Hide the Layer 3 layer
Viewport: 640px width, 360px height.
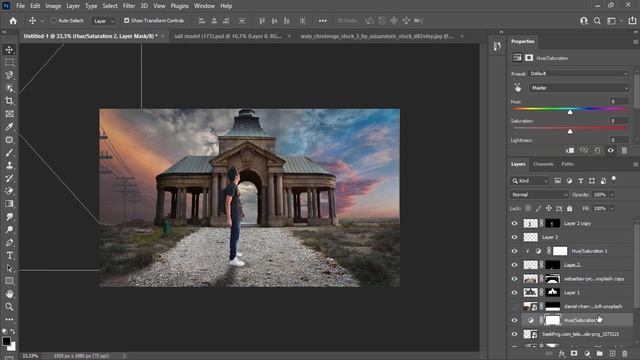click(x=514, y=237)
